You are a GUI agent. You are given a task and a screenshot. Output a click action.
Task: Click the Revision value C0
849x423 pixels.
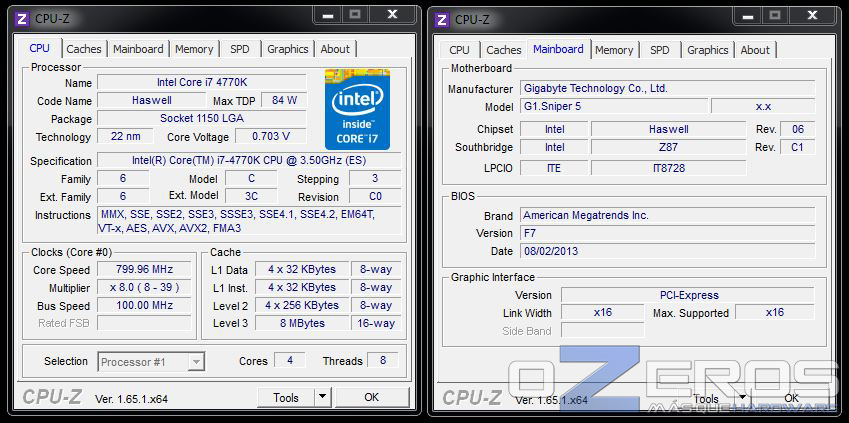tap(375, 196)
